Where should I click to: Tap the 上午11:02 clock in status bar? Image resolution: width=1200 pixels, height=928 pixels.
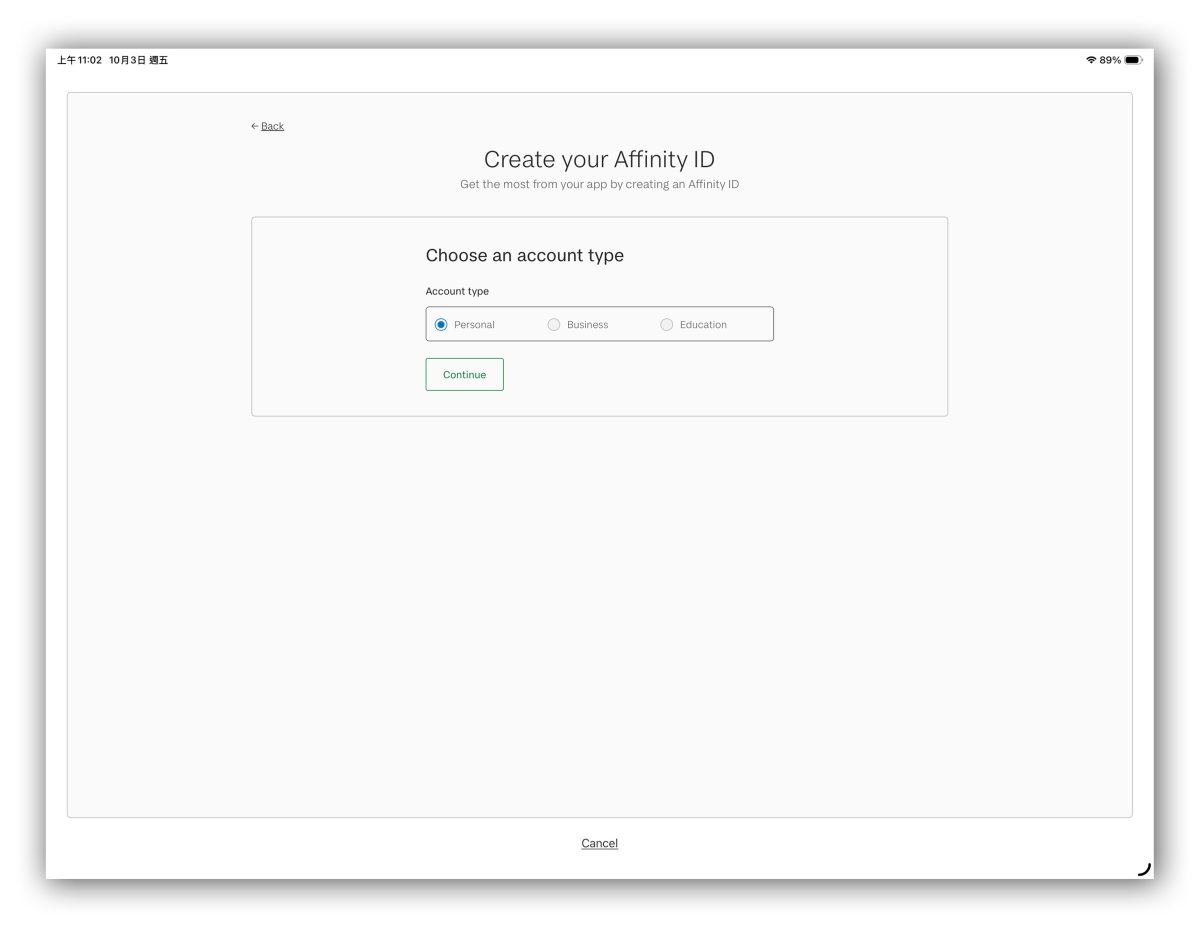click(x=79, y=60)
